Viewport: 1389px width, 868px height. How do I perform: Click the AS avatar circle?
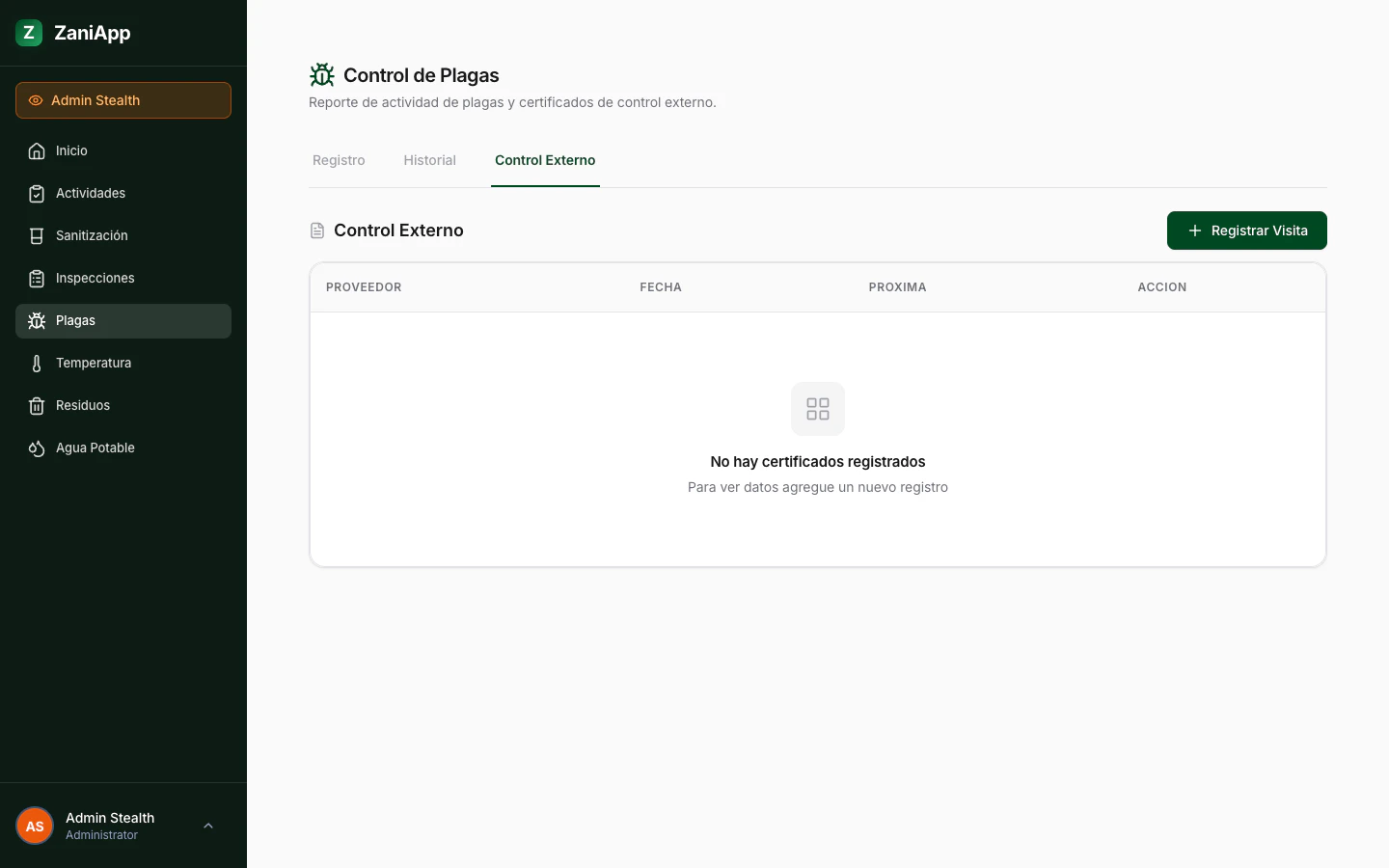(35, 826)
